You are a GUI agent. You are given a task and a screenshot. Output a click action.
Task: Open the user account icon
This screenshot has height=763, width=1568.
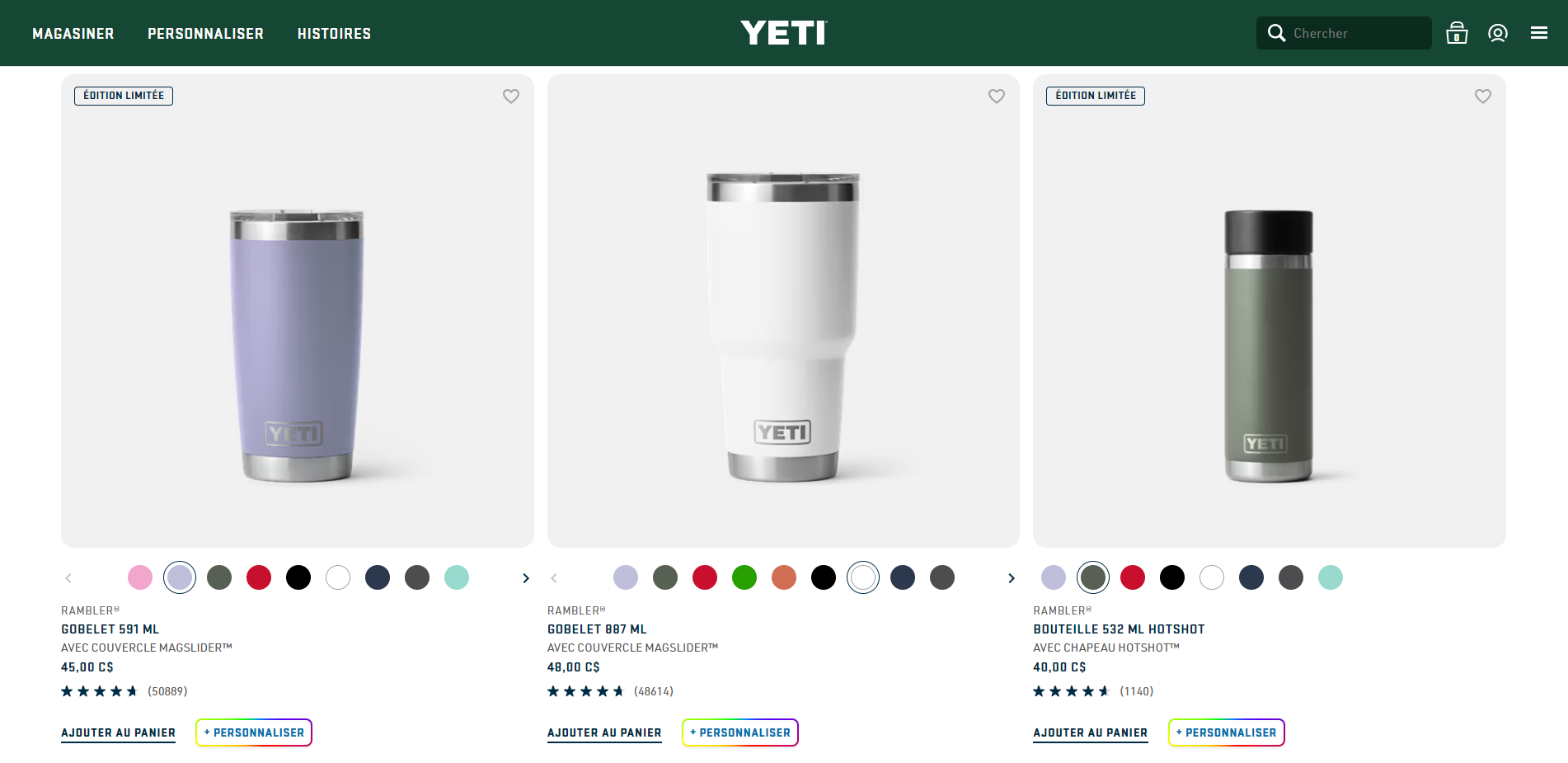pyautogui.click(x=1498, y=33)
